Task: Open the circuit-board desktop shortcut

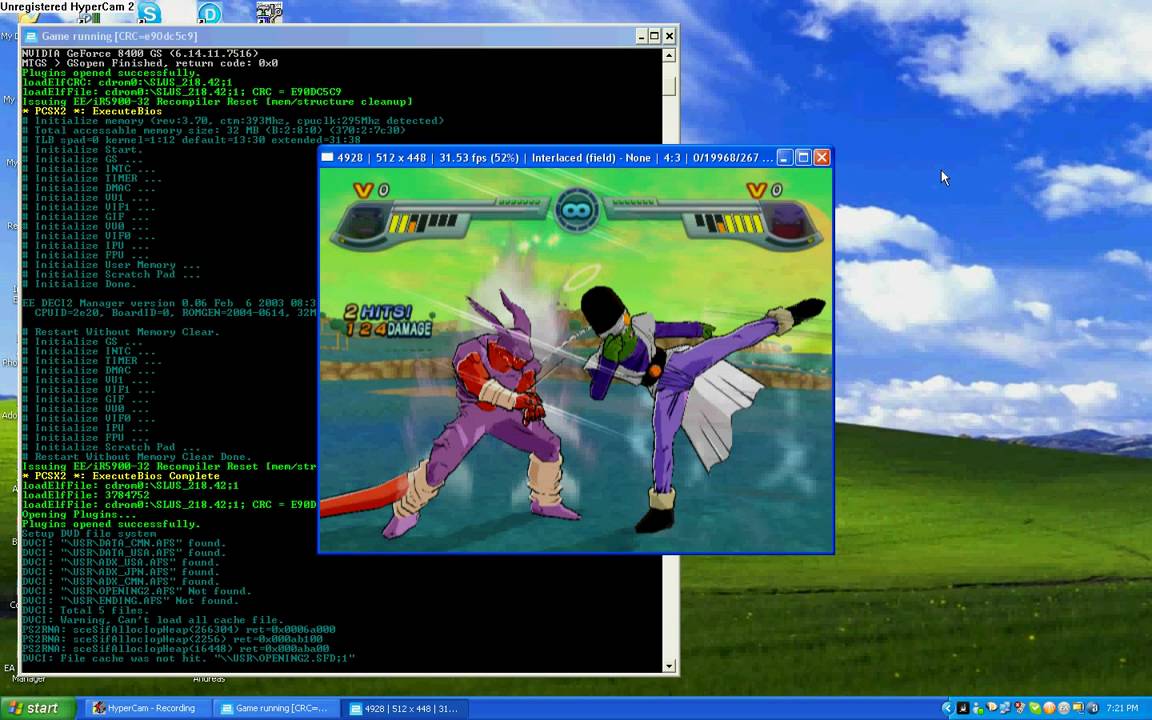Action: coord(269,12)
